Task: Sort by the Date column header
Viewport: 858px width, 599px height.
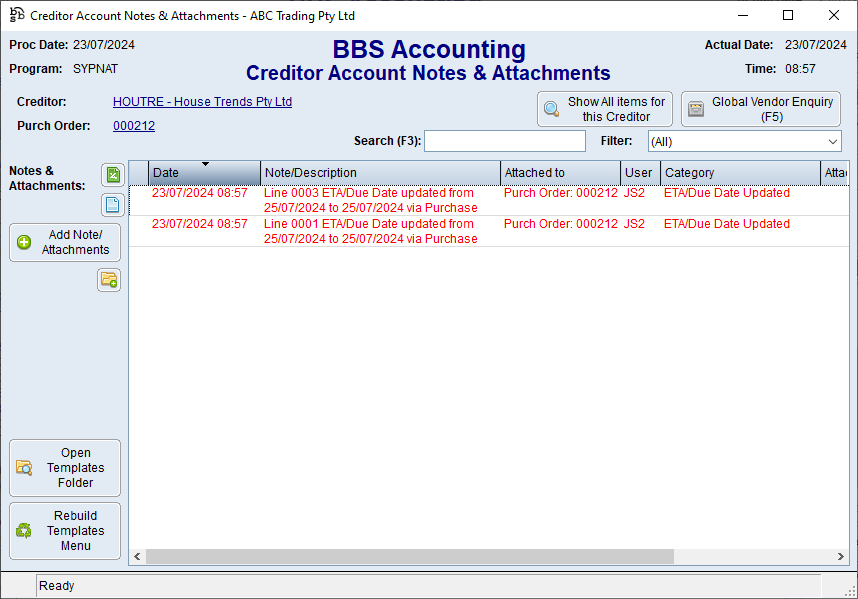Action: (204, 173)
